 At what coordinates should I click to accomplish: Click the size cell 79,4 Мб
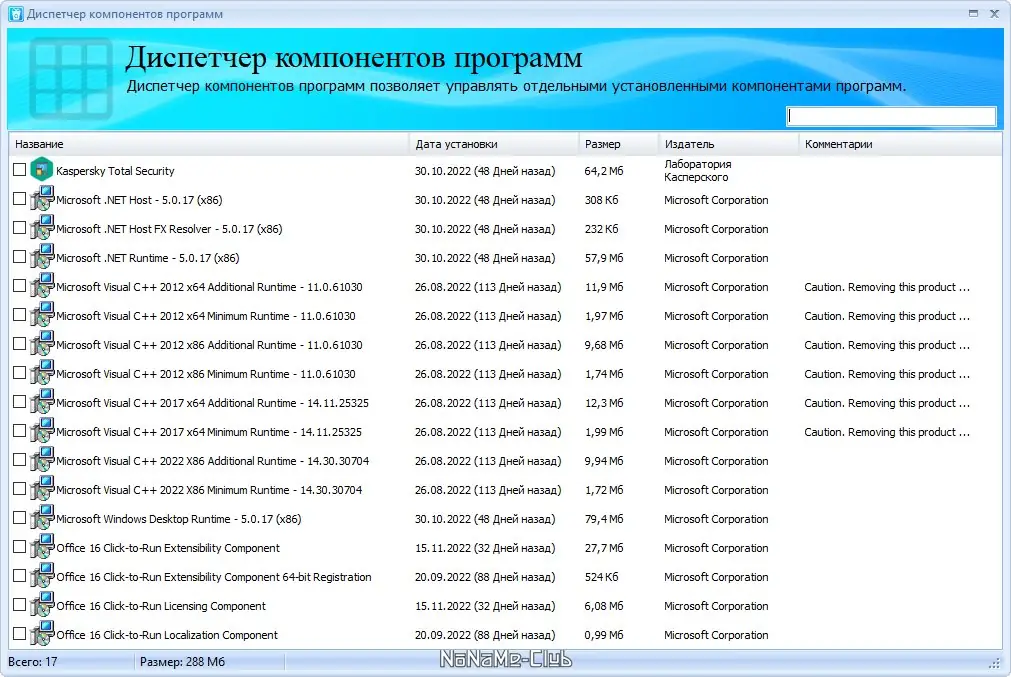pos(604,519)
